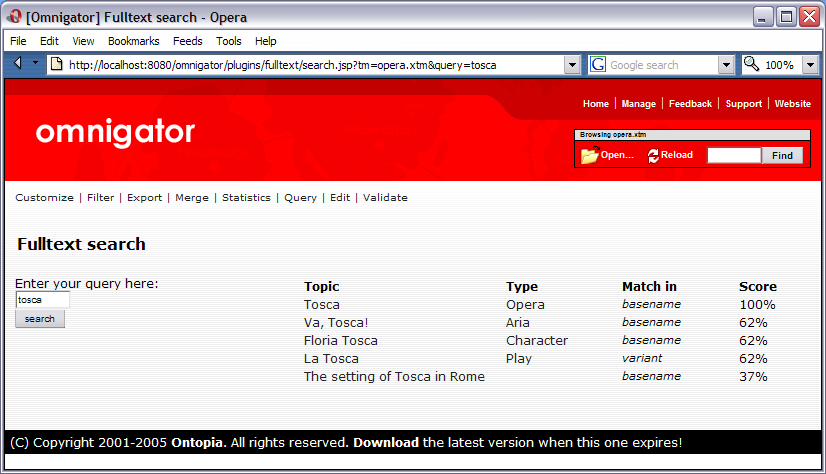Click the zoom magnifier icon
The height and width of the screenshot is (474, 826).
(x=751, y=64)
